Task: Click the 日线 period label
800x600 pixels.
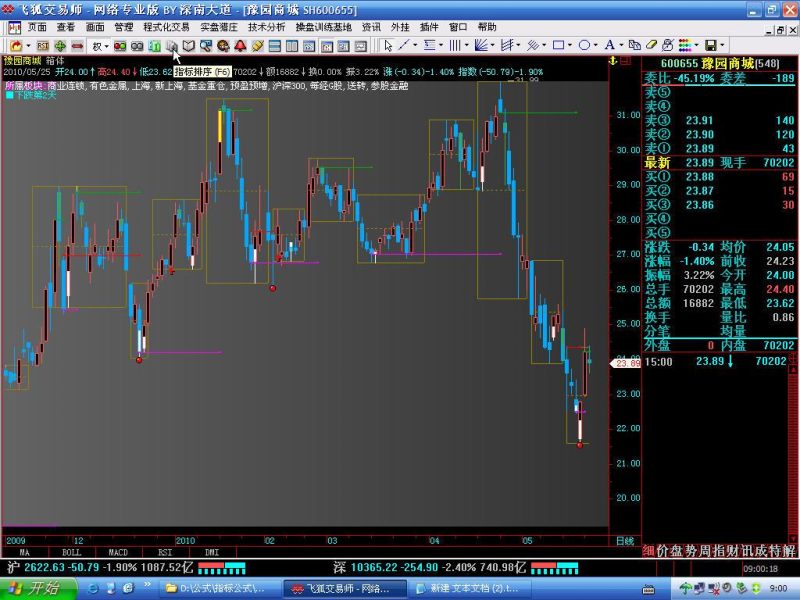Action: coord(625,541)
